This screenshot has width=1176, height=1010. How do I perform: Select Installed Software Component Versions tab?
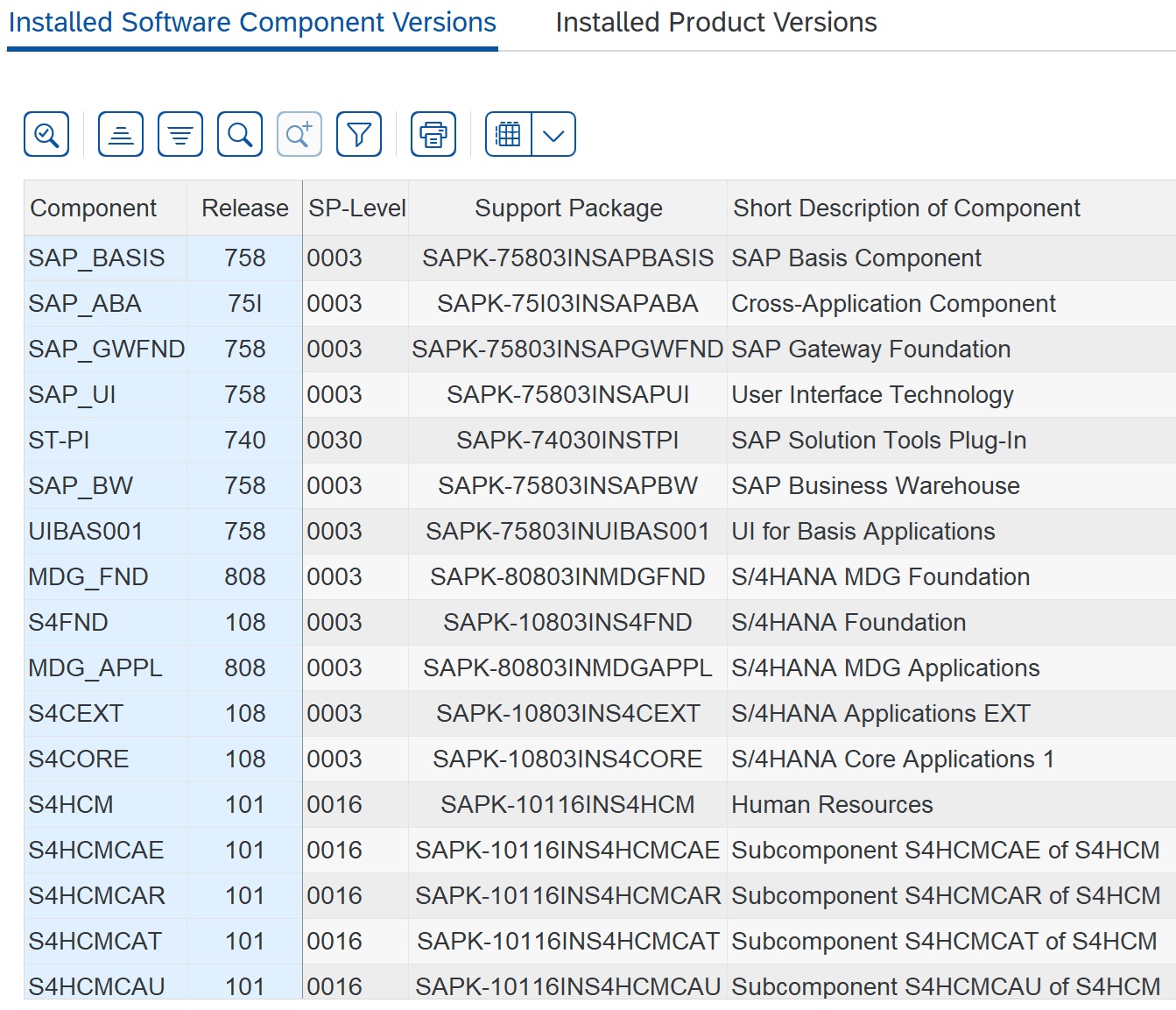[252, 22]
